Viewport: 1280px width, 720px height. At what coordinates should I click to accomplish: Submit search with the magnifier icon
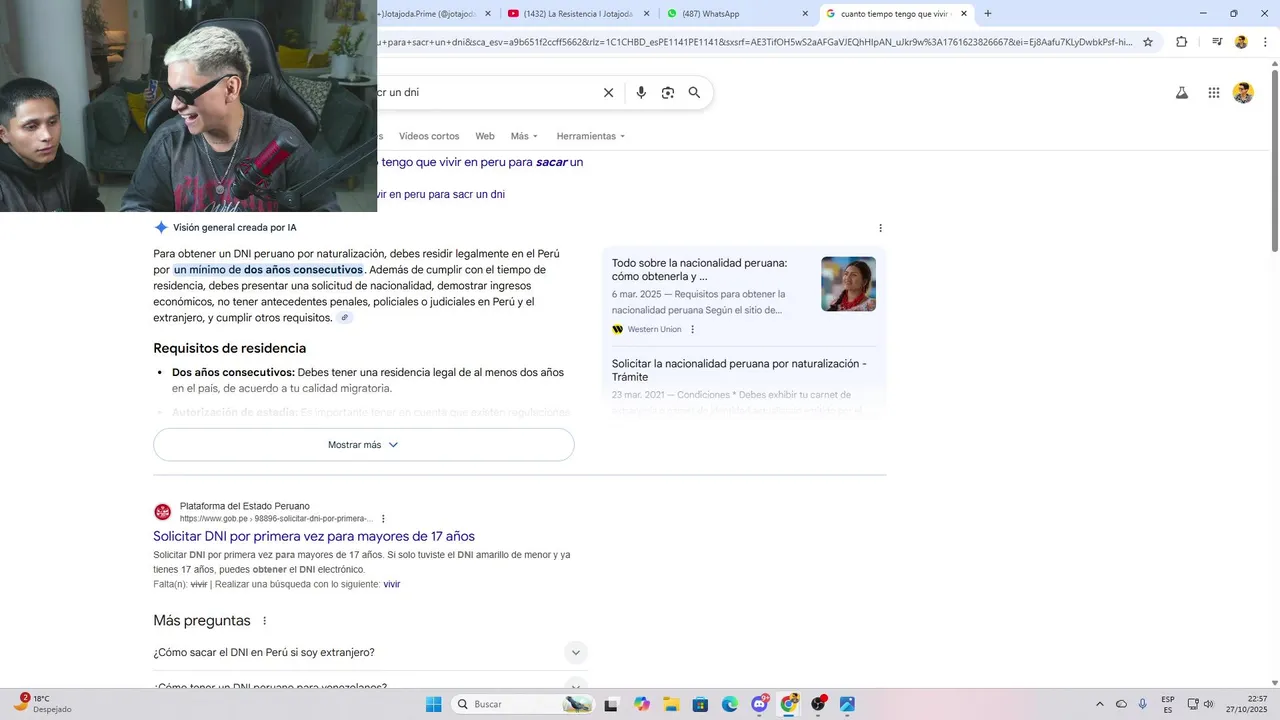pos(694,93)
